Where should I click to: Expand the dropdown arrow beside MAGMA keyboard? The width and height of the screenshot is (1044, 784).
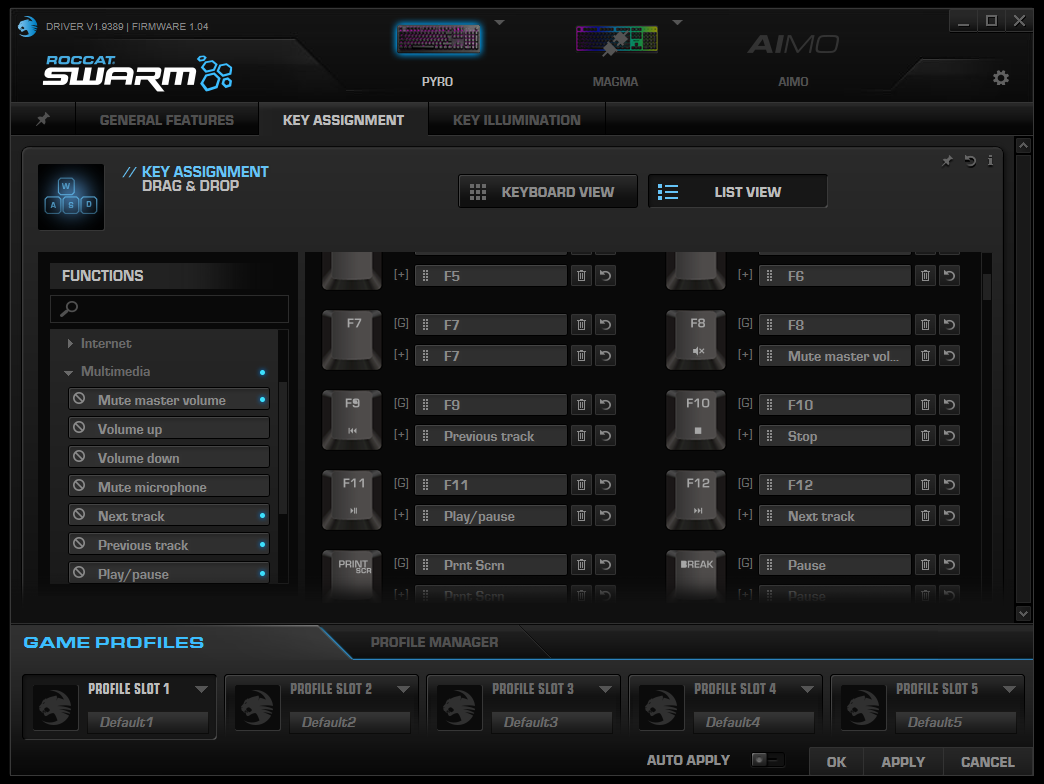pyautogui.click(x=678, y=23)
